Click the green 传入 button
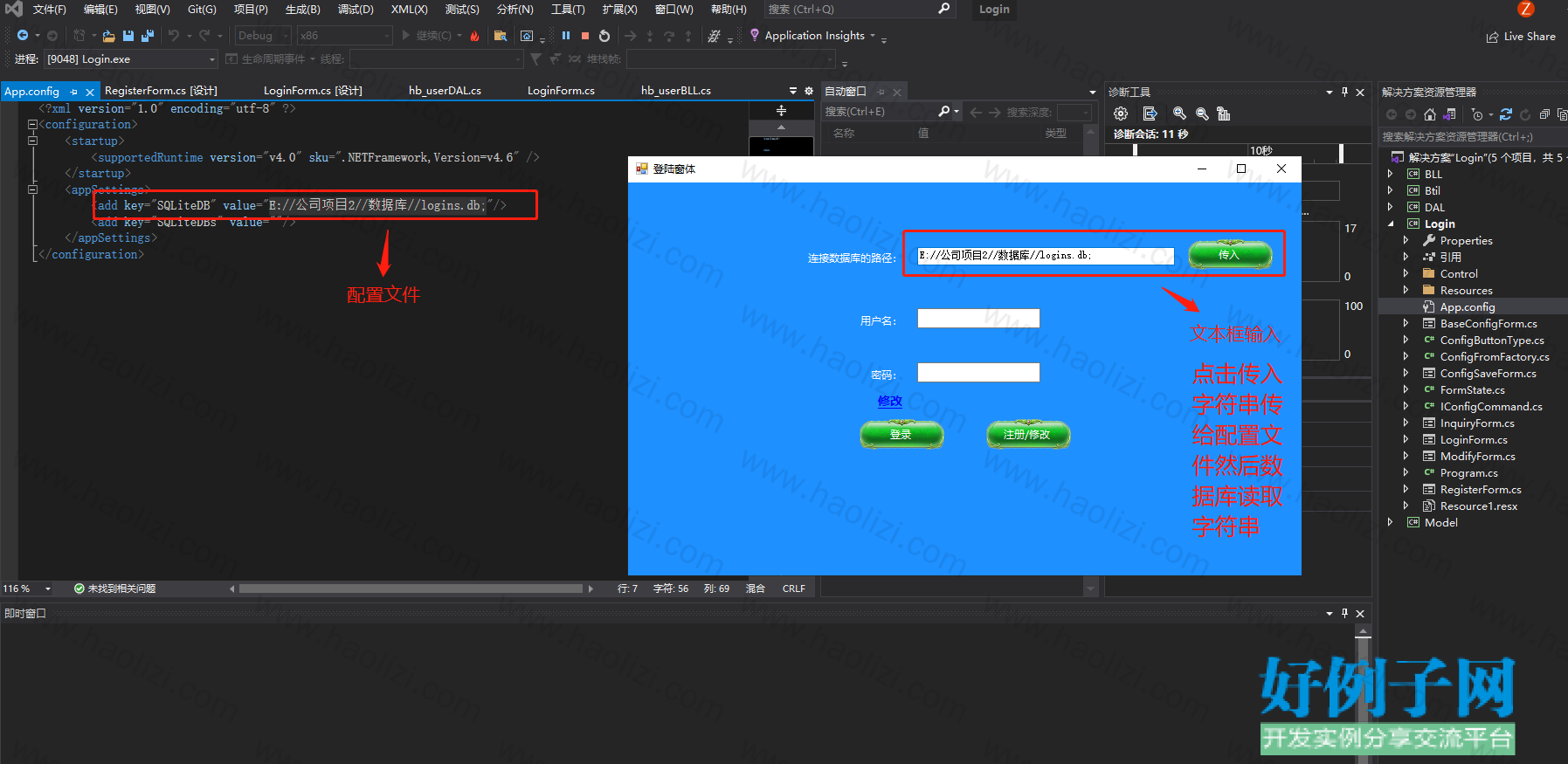Image resolution: width=1568 pixels, height=764 pixels. coord(1230,254)
